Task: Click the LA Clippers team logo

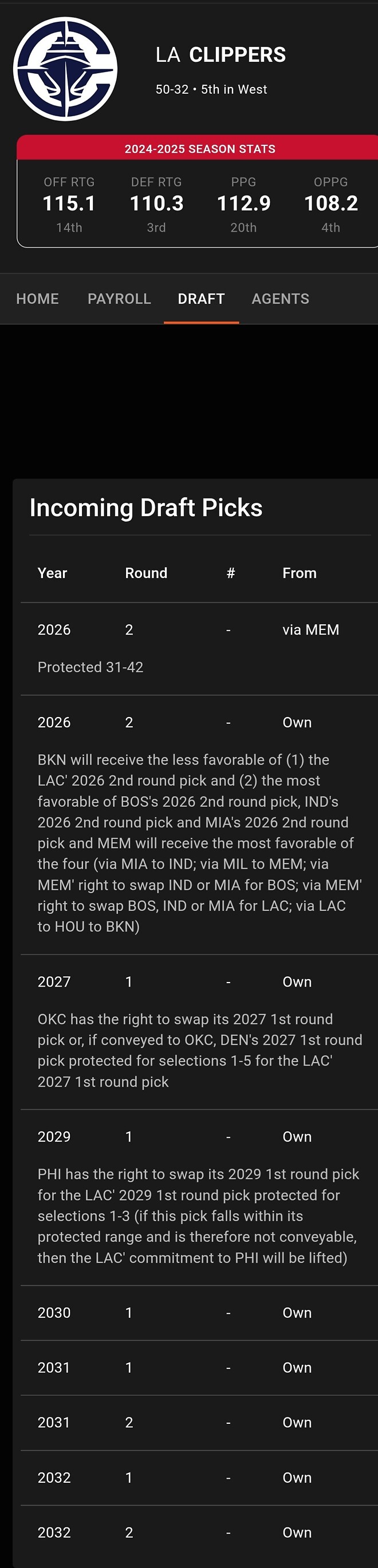Action: pyautogui.click(x=65, y=69)
